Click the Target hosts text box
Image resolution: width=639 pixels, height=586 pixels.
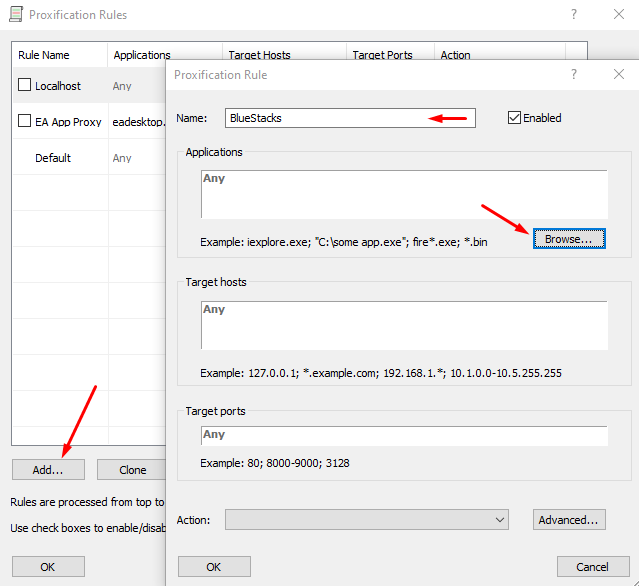pyautogui.click(x=404, y=325)
